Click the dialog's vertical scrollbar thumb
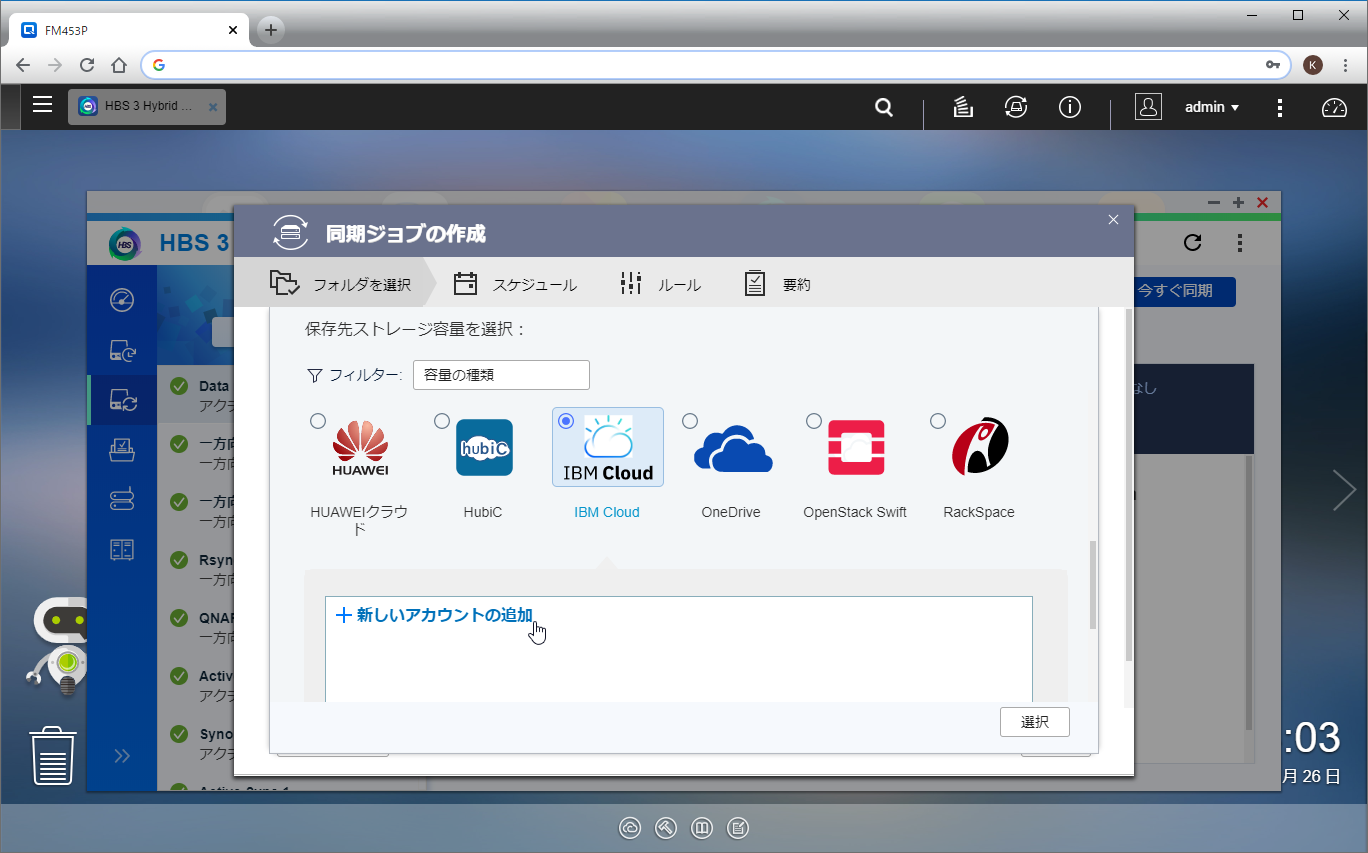1368x853 pixels. 1093,584
